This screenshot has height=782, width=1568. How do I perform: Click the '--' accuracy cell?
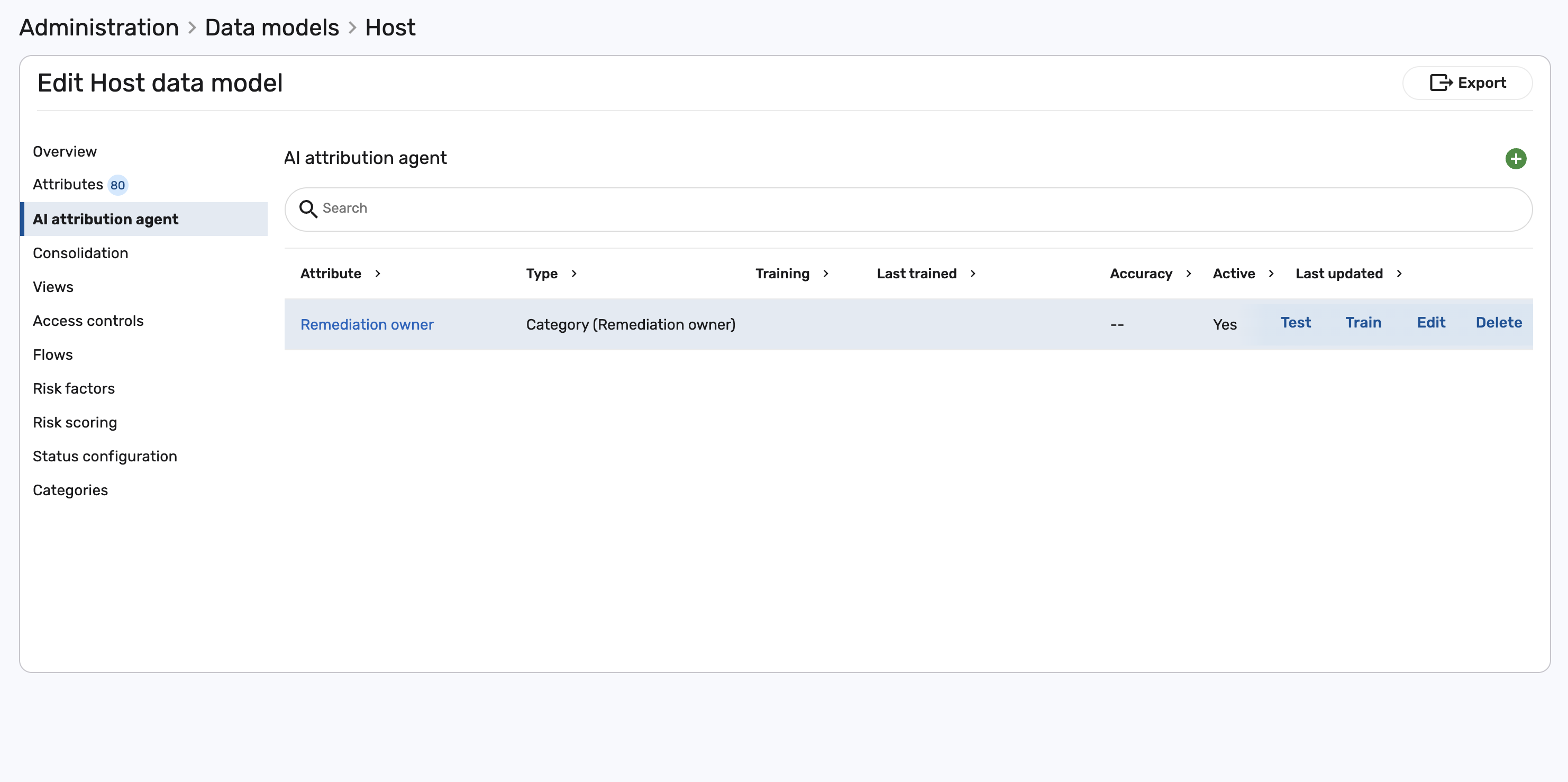pos(1116,324)
